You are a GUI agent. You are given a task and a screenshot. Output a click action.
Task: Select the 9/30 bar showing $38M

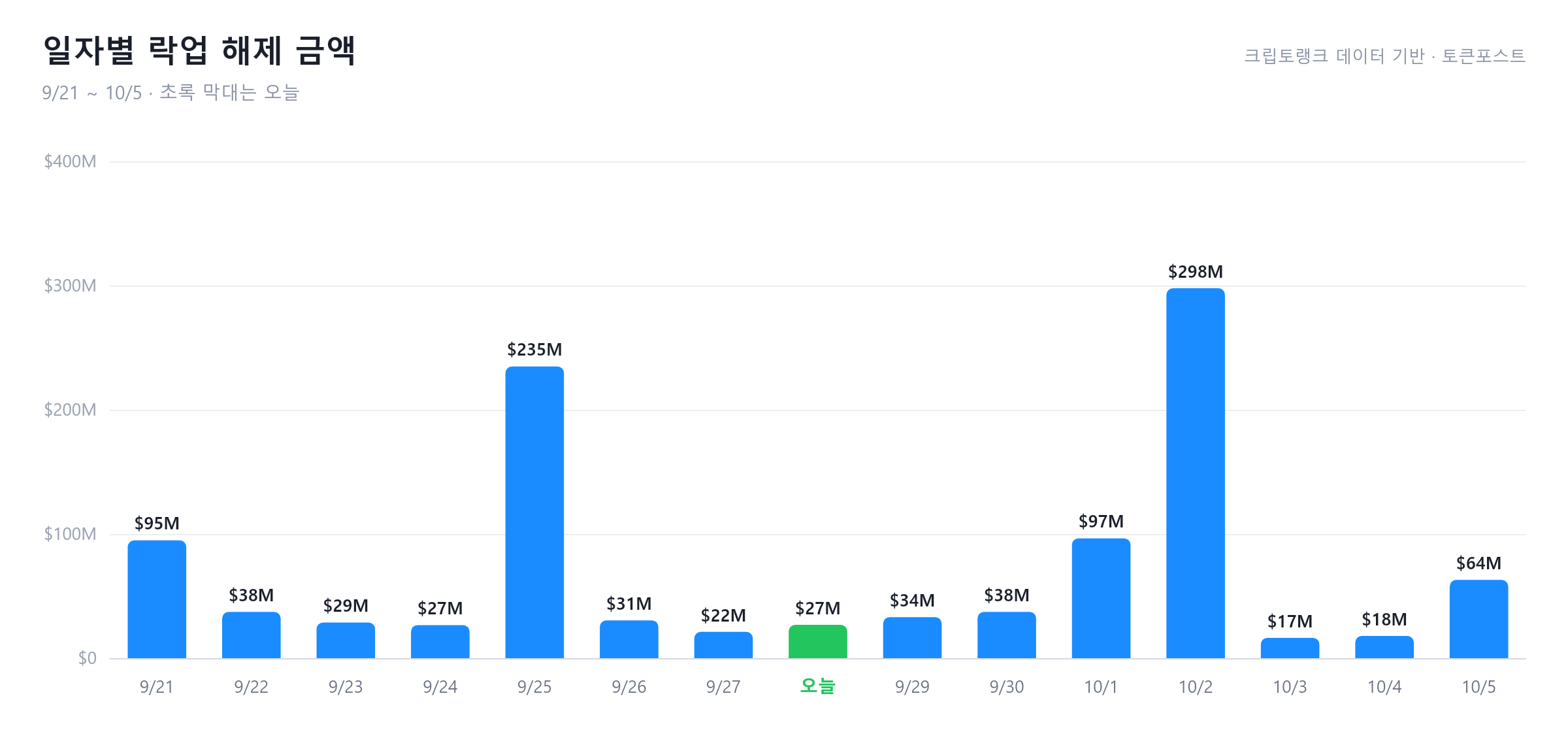(1006, 635)
